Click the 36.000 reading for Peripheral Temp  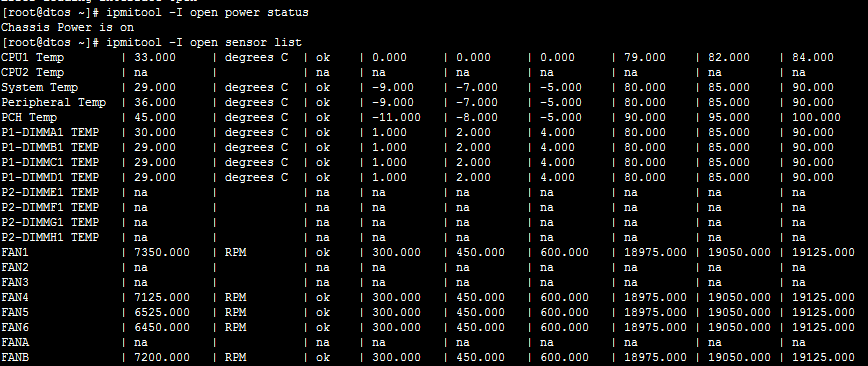pos(155,102)
